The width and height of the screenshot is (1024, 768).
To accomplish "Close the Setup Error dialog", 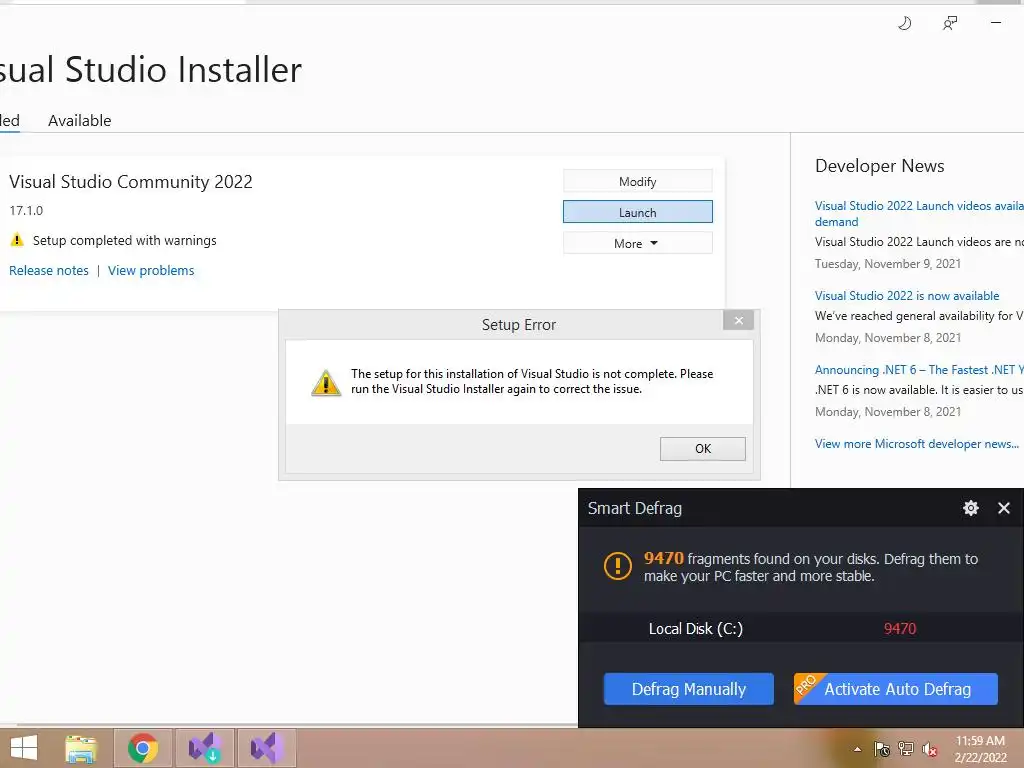I will [739, 320].
